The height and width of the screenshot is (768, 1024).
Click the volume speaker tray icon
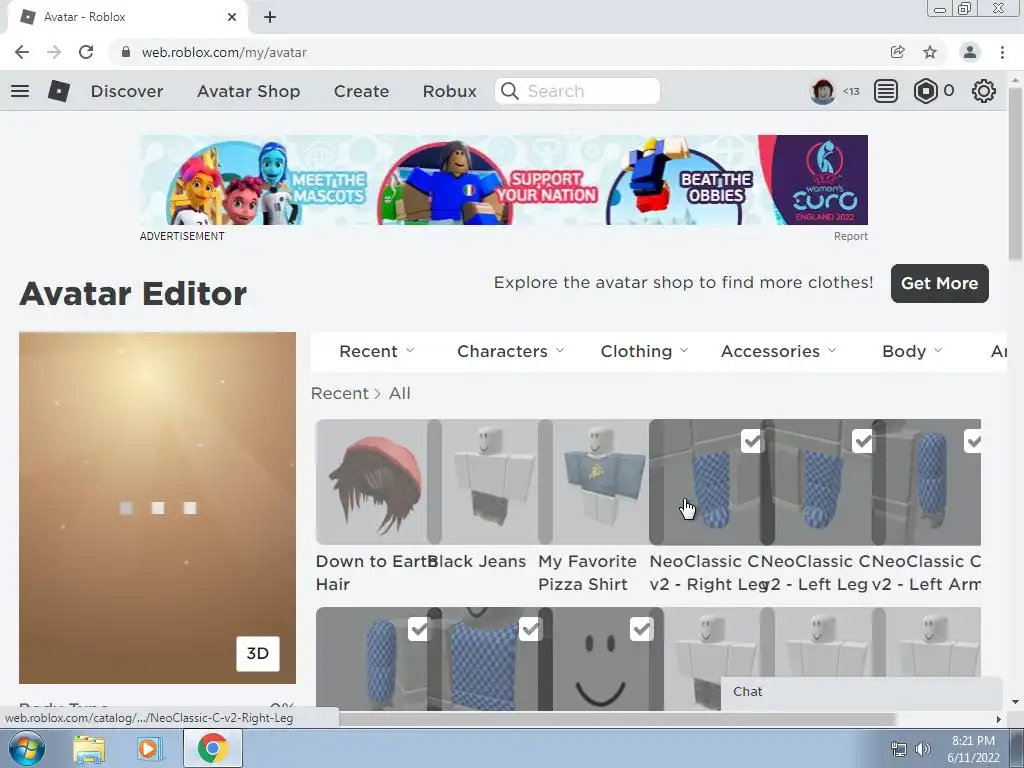(923, 749)
